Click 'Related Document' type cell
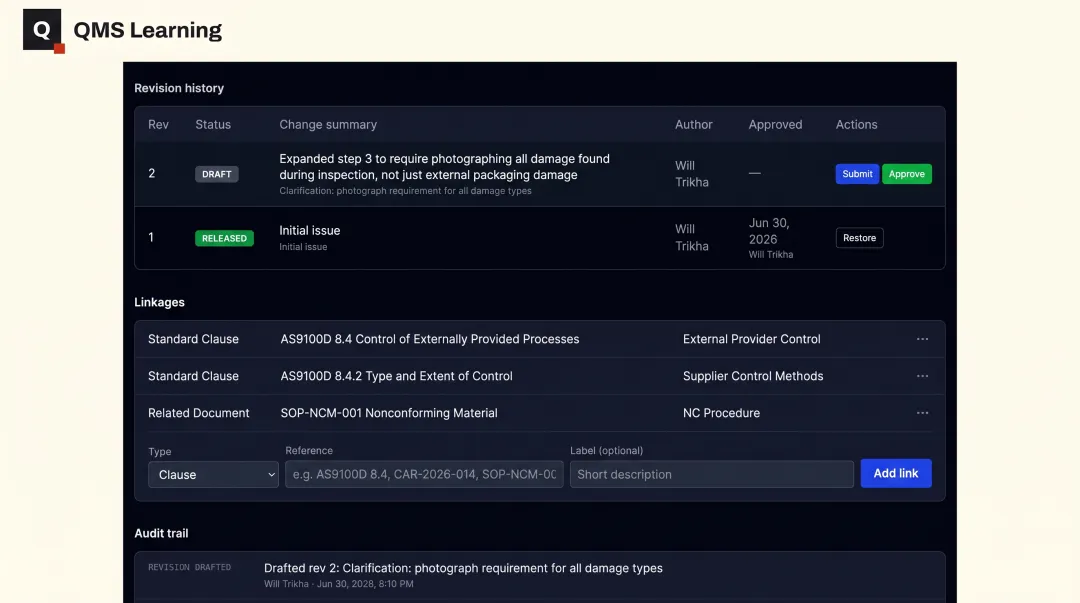 point(198,413)
